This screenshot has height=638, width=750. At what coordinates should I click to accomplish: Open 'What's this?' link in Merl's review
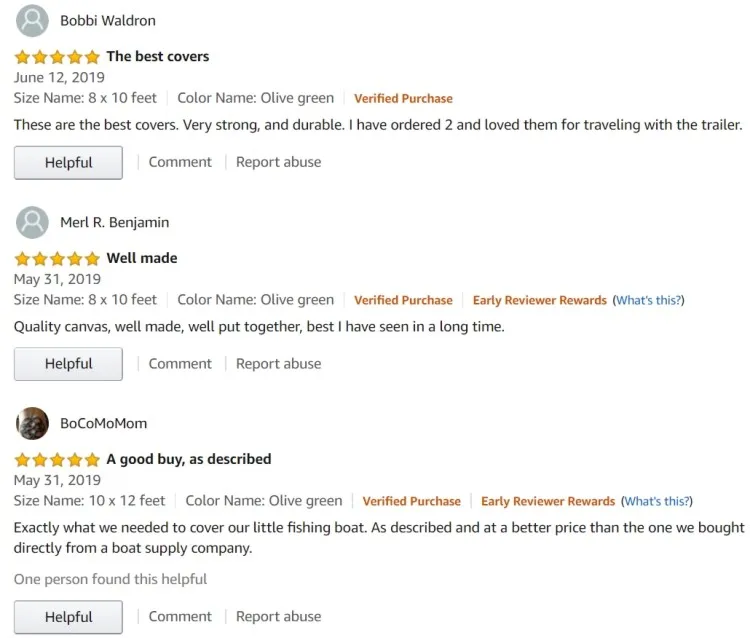click(650, 300)
